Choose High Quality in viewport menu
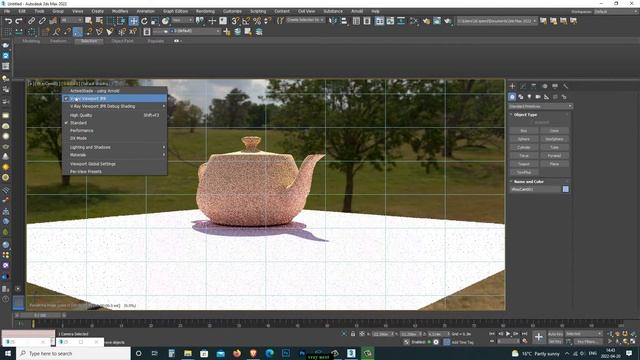The width and height of the screenshot is (640, 360). click(115, 116)
